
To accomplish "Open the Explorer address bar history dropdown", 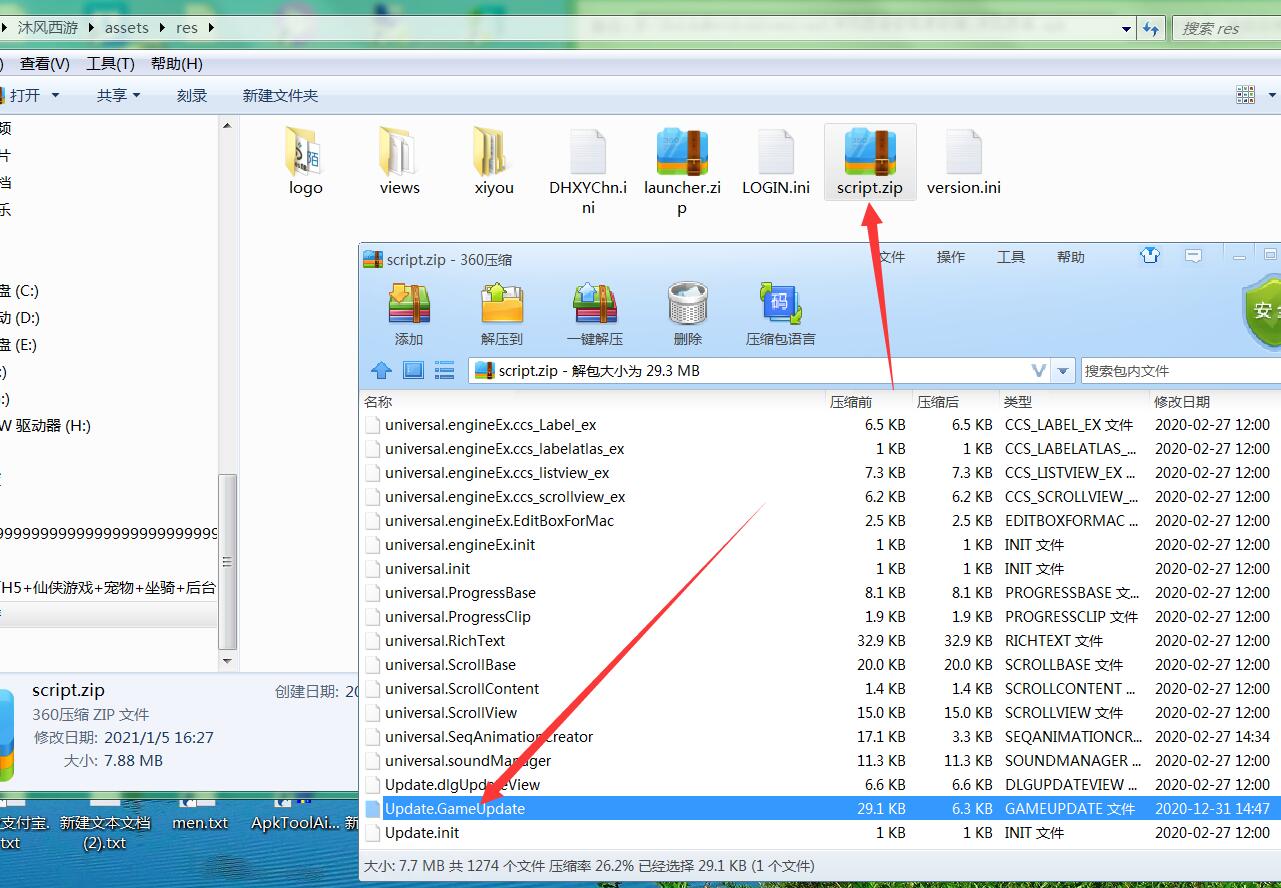I will (x=1127, y=29).
